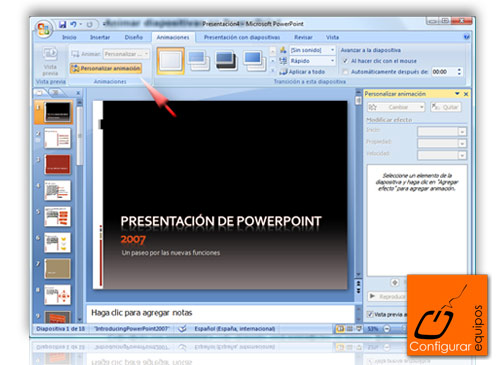This screenshot has height=365, width=500.
Task: Toggle Vista previa automática checkbox
Action: pyautogui.click(x=370, y=314)
